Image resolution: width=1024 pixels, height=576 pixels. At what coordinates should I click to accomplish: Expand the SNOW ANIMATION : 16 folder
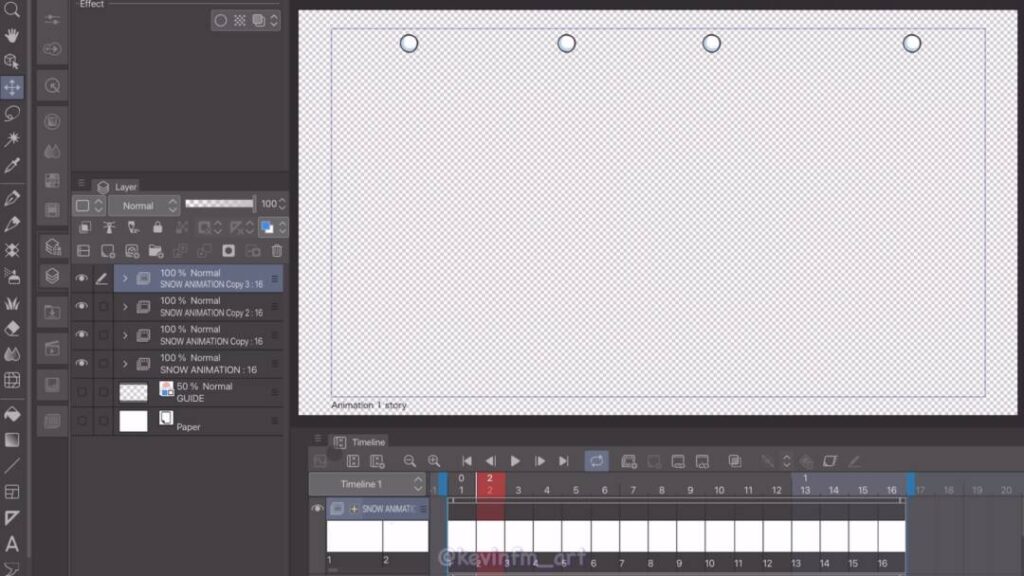coord(125,363)
